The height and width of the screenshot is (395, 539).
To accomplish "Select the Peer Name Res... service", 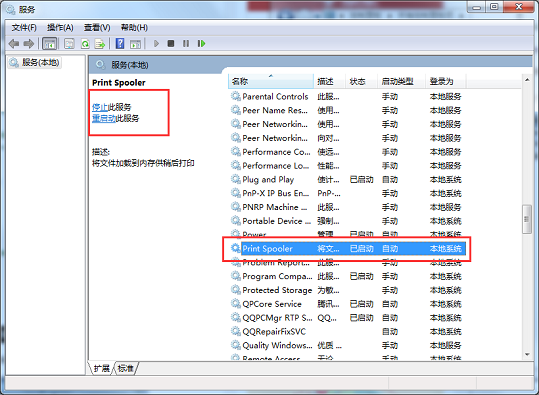I will coord(347,110).
